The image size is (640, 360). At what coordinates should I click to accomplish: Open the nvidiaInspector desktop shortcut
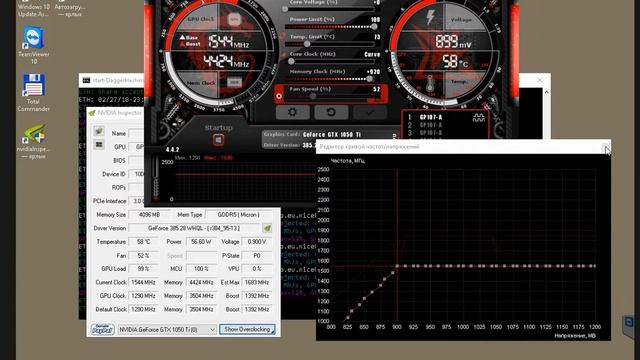click(33, 141)
